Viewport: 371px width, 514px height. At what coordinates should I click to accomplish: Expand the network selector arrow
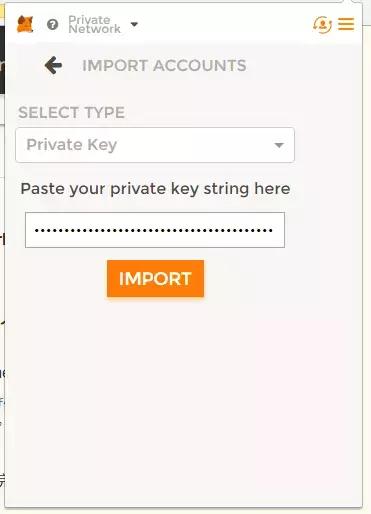[x=134, y=24]
